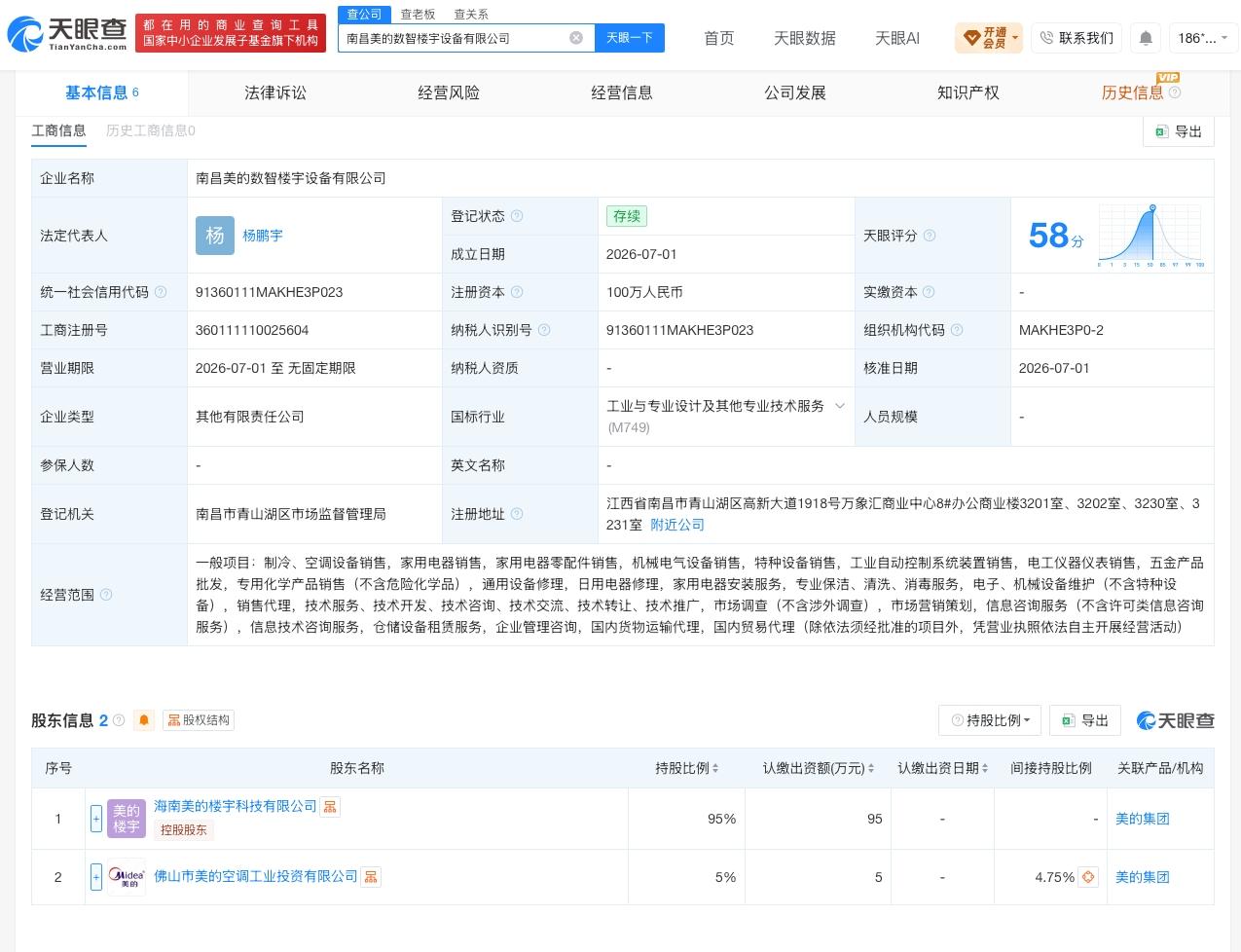Image resolution: width=1241 pixels, height=952 pixels.
Task: Click the 联系我们 button
Action: (x=1077, y=38)
